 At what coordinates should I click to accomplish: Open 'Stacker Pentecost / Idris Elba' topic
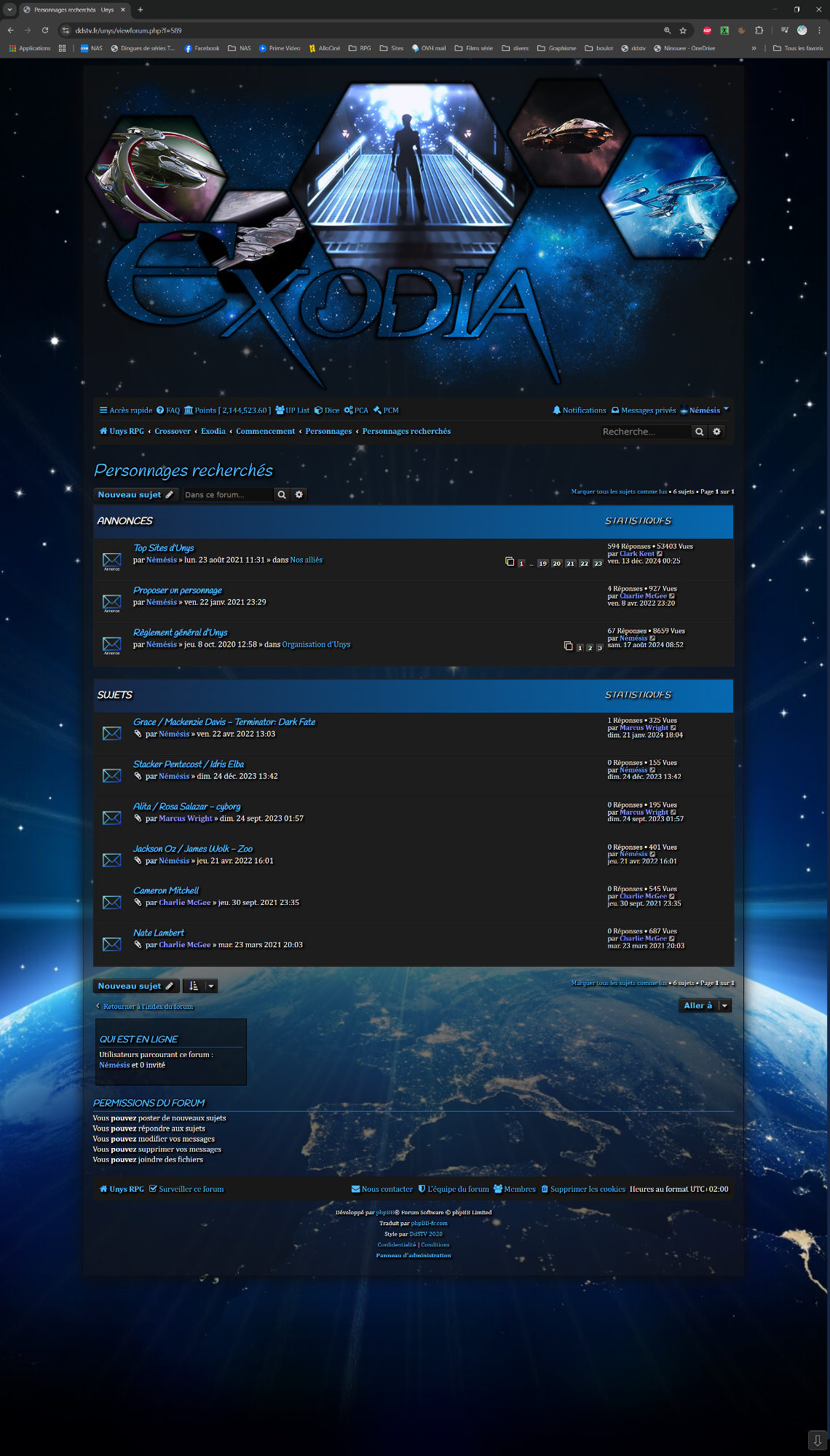point(189,764)
